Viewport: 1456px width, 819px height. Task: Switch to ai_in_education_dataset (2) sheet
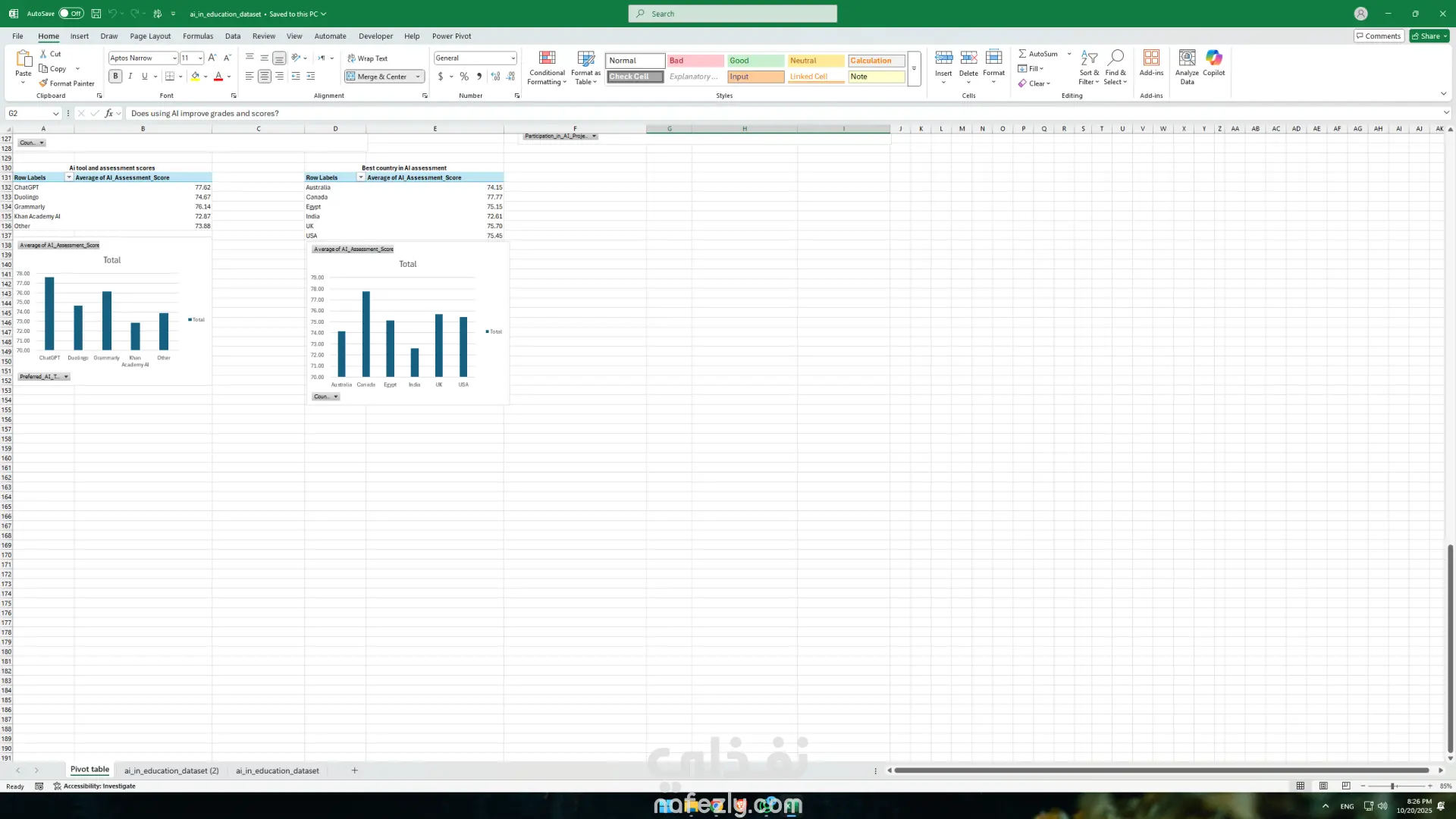coord(171,770)
